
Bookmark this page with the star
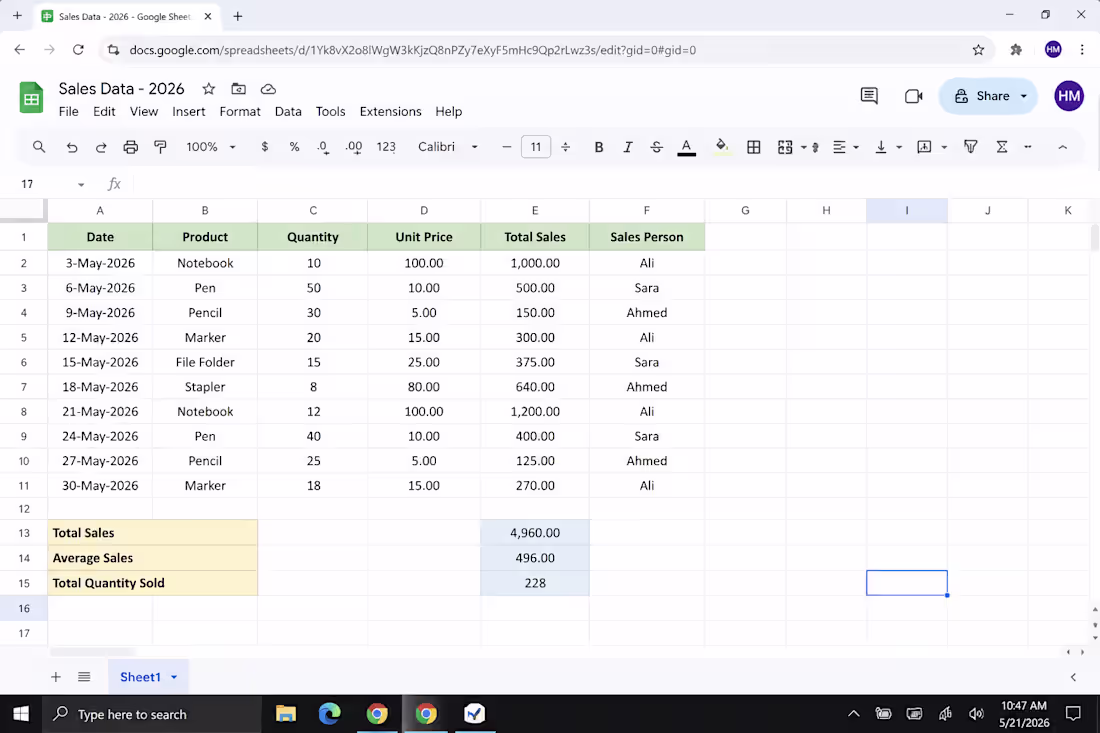point(978,50)
